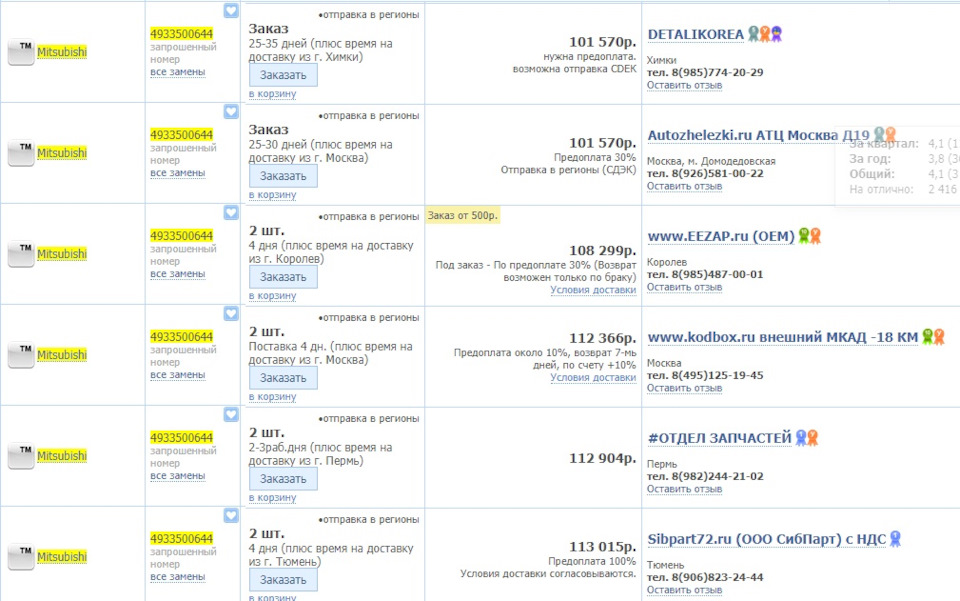
Task: Click TM brand icon in Sibpart72.ru row
Action: pos(21,557)
